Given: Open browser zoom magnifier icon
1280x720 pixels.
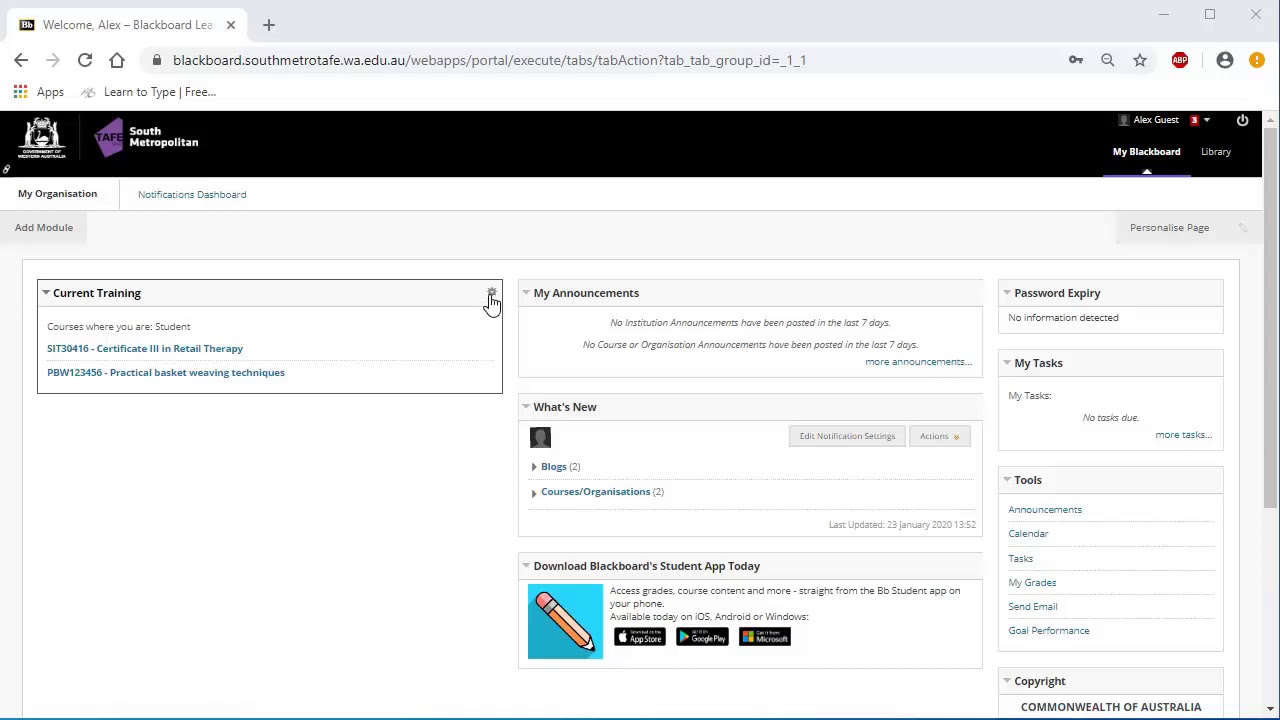Looking at the screenshot, I should point(1108,60).
